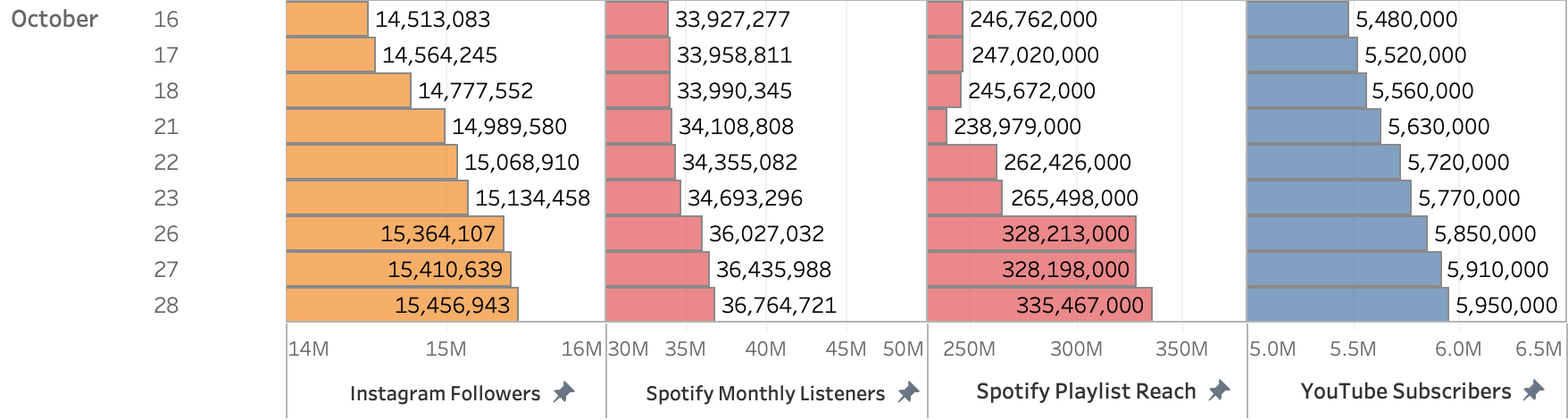This screenshot has width=1568, height=420.
Task: Select the day 21 row label
Action: click(x=166, y=126)
